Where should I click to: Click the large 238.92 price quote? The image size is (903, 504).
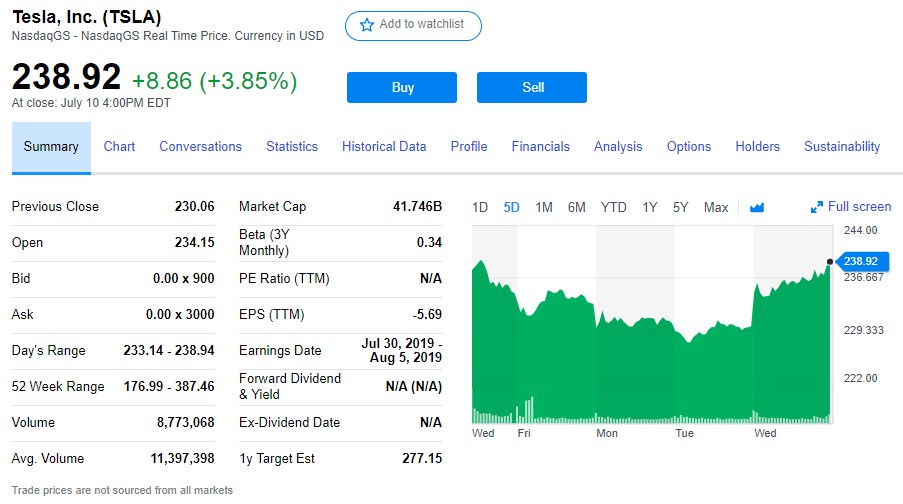[66, 77]
